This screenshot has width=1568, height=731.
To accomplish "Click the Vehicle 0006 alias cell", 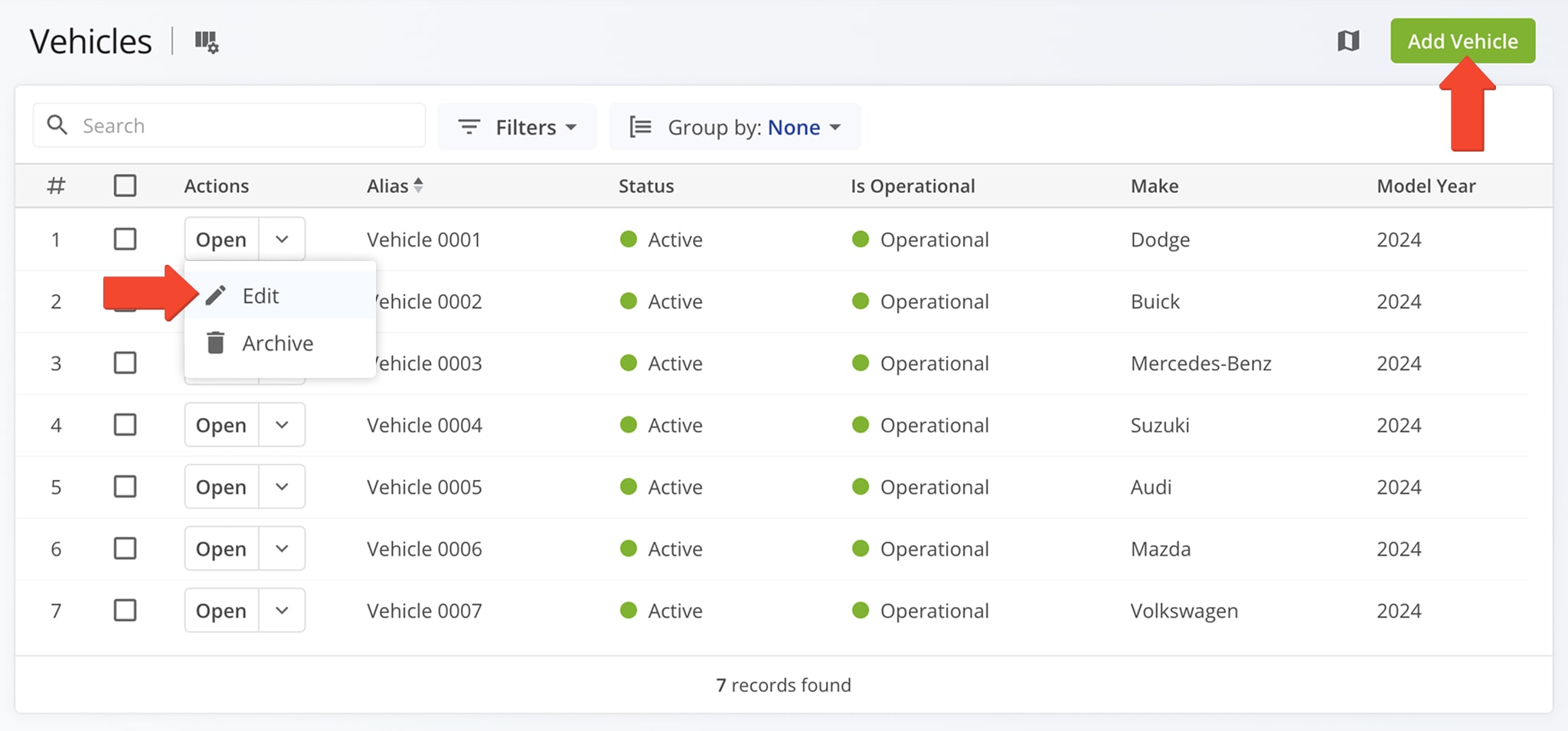I will click(424, 549).
